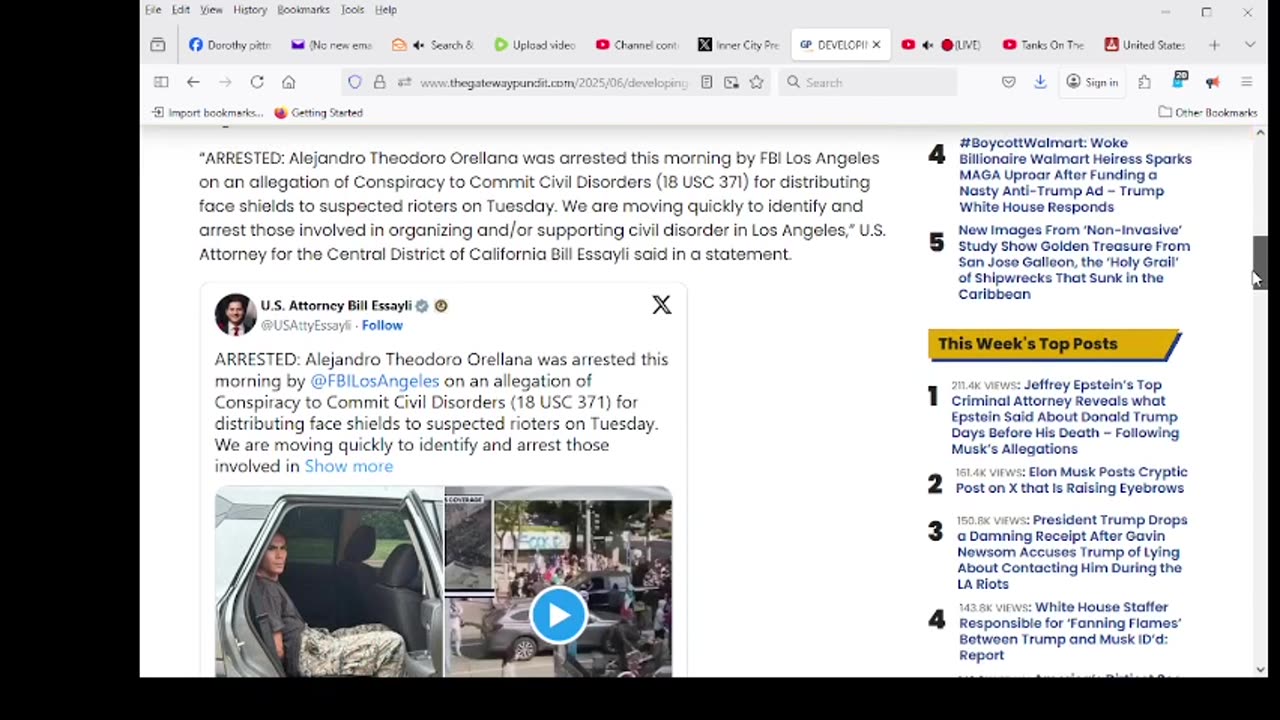Viewport: 1280px width, 720px height.
Task: Open the Edit menu
Action: [x=181, y=10]
